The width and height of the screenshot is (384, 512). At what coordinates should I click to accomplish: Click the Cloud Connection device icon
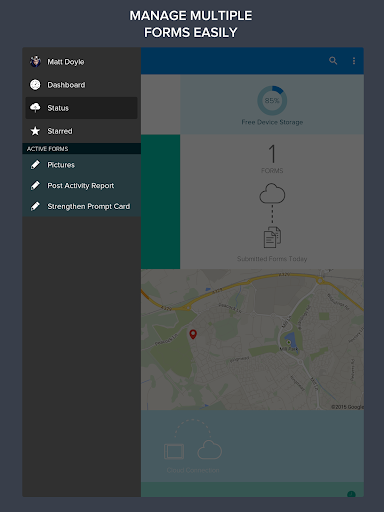click(174, 451)
